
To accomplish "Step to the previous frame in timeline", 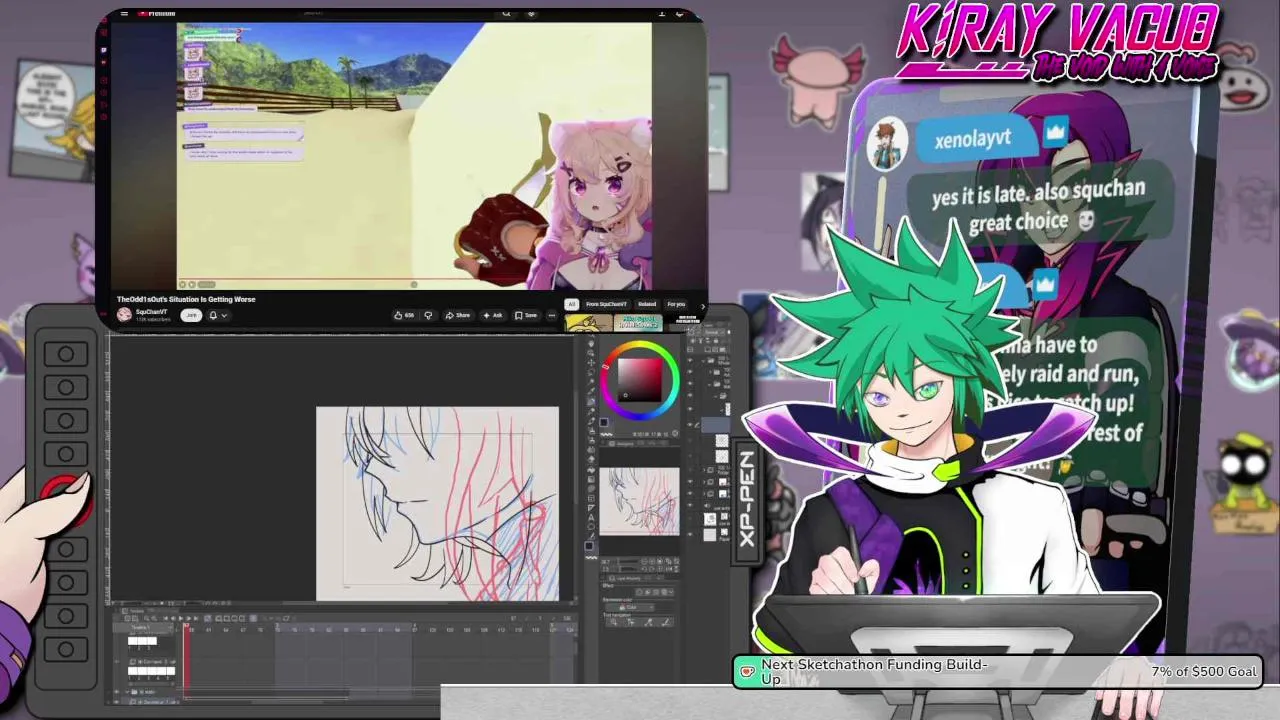I will click(x=173, y=618).
